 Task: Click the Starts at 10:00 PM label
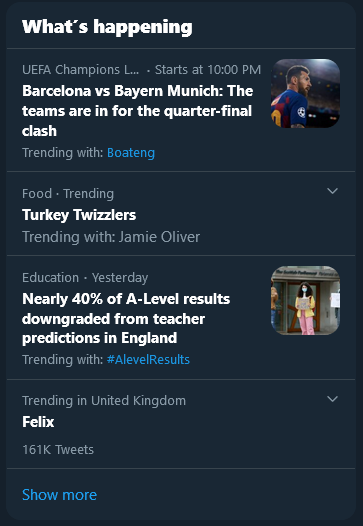[x=208, y=70]
